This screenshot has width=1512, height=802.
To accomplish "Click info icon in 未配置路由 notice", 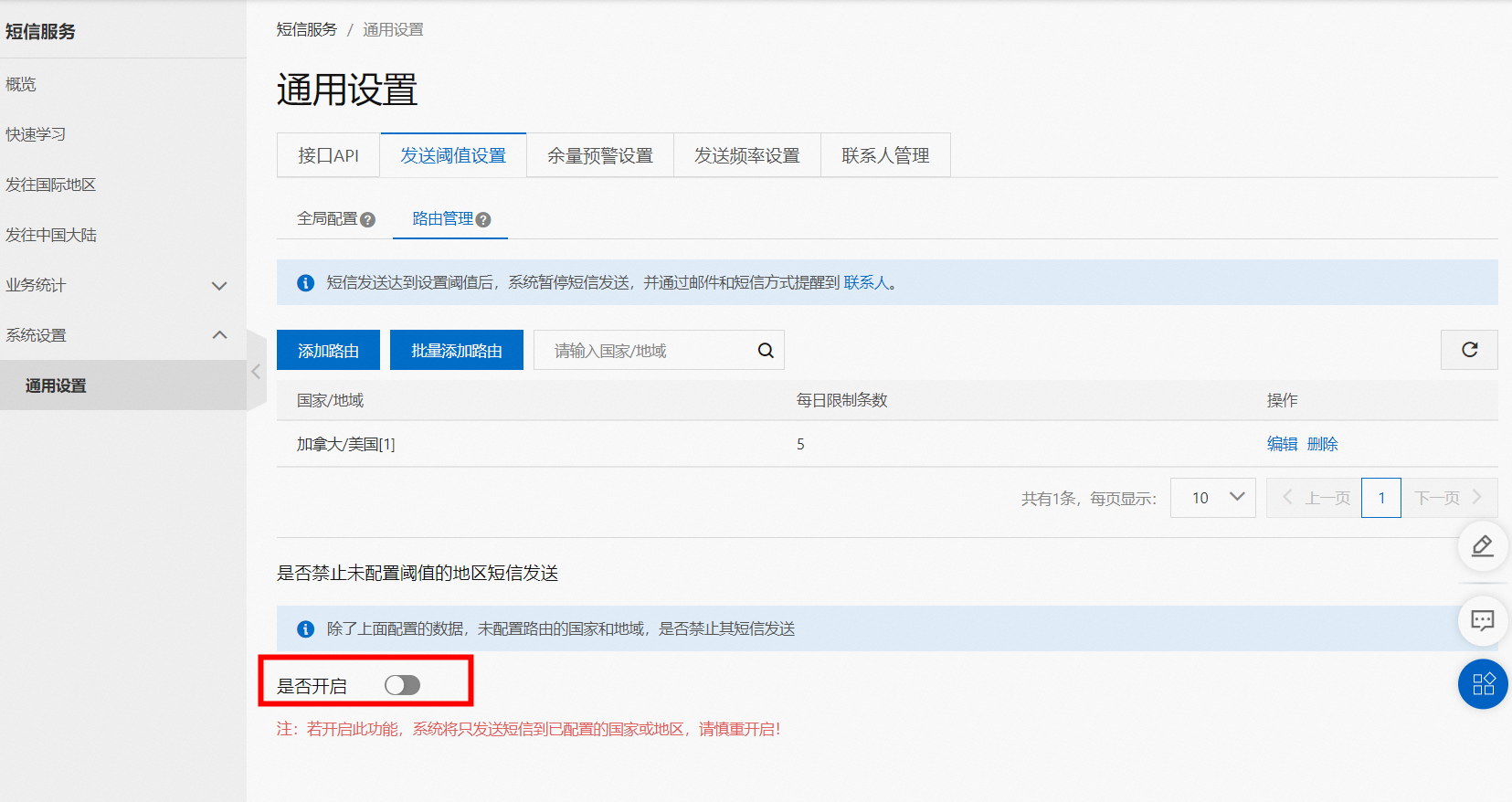I will [306, 629].
